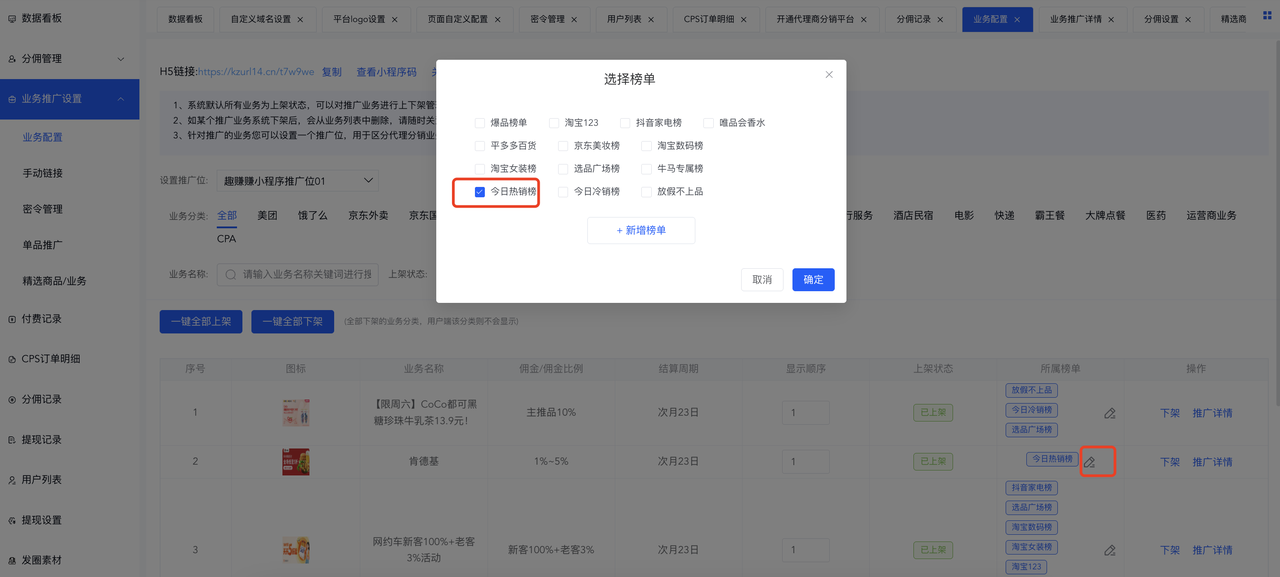
Task: Confirm the selection with 确定 button
Action: tap(813, 280)
